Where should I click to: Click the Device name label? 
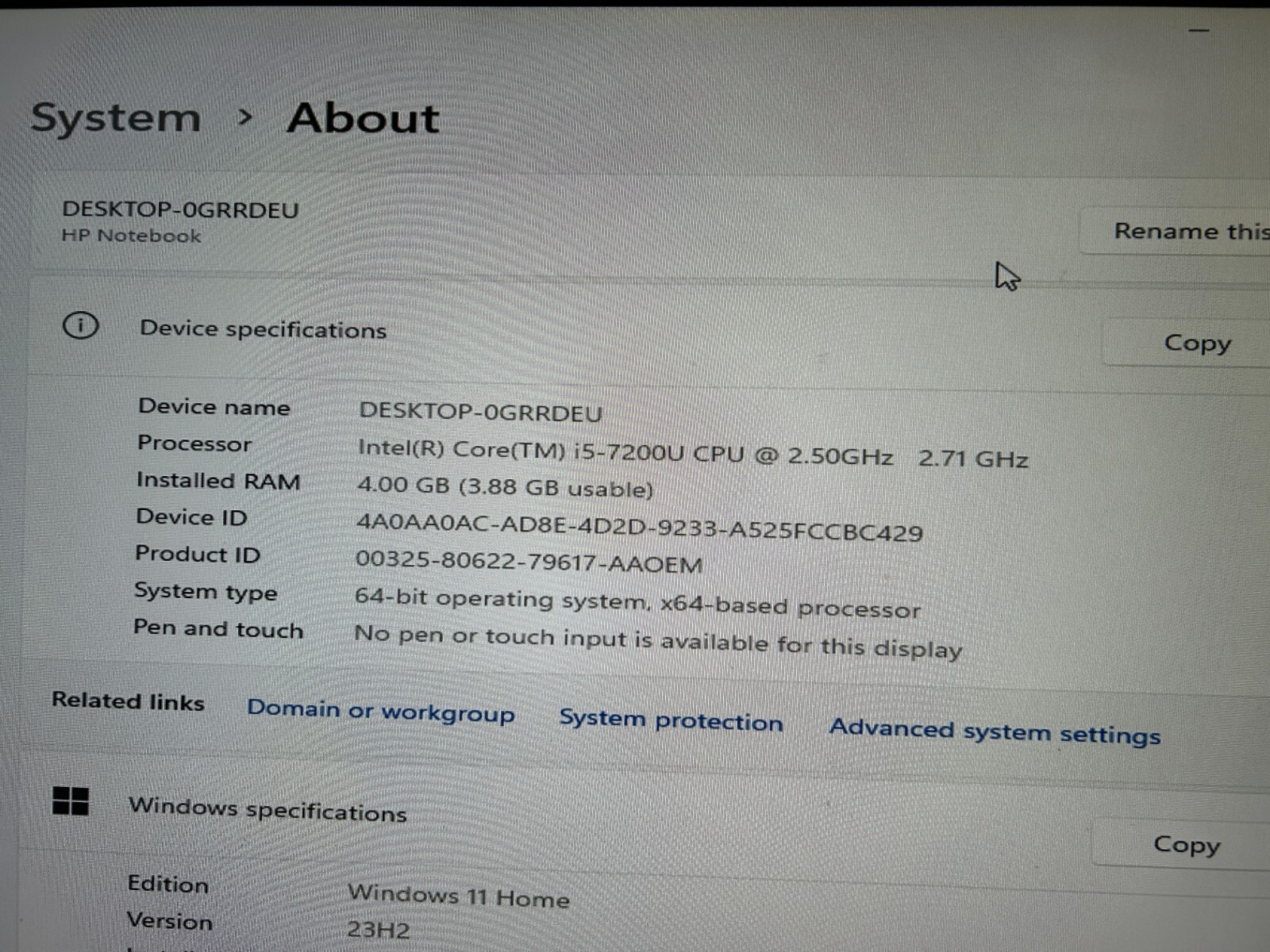(x=214, y=407)
